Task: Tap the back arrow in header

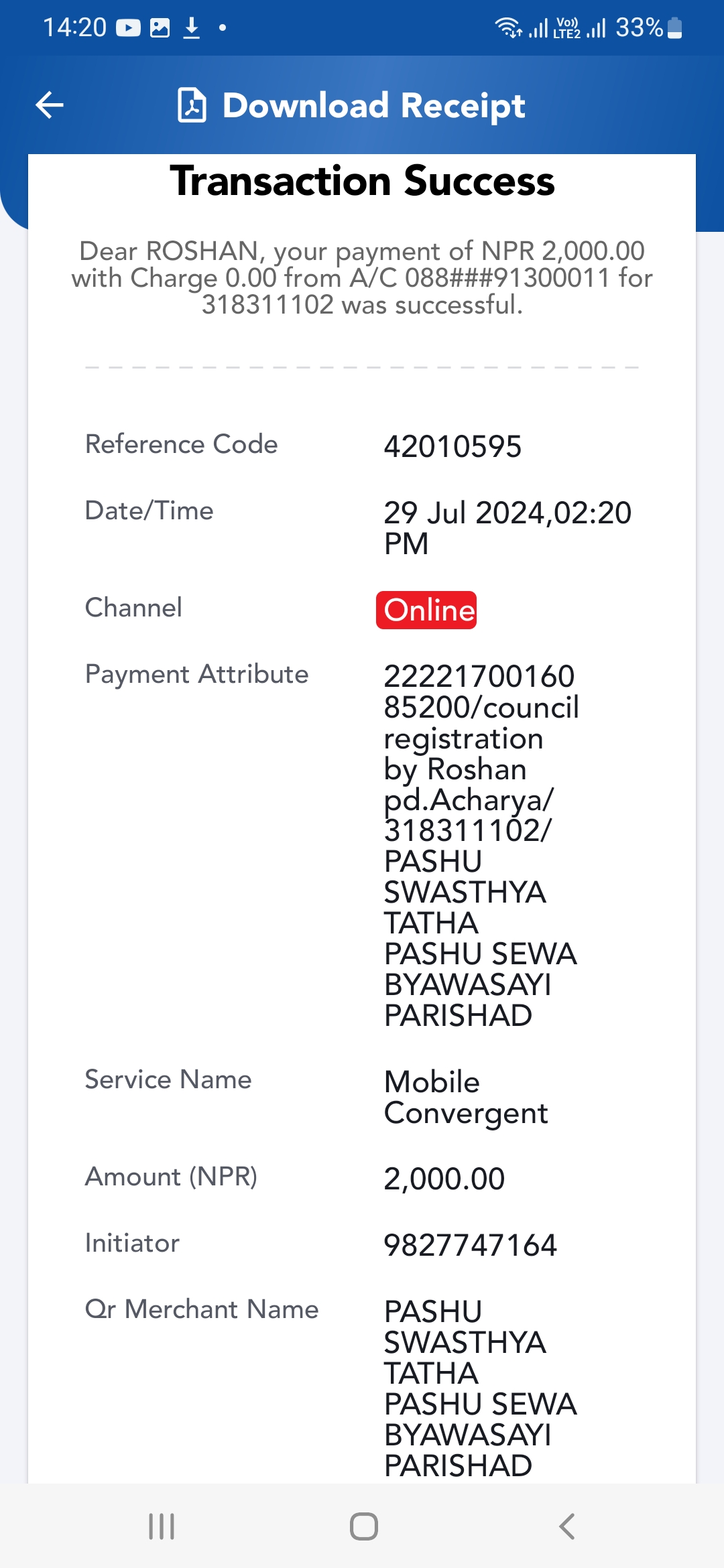Action: 50,105
